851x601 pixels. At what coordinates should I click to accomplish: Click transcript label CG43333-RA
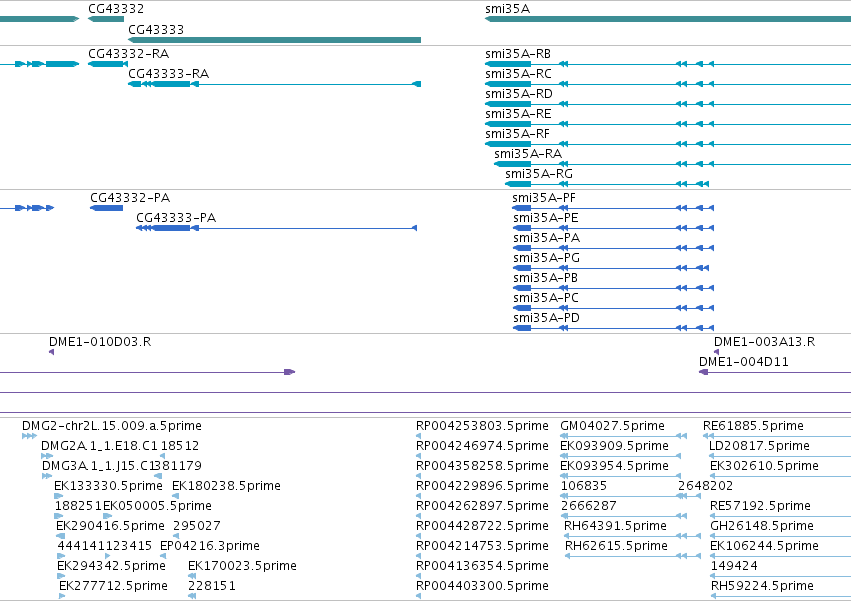[169, 74]
